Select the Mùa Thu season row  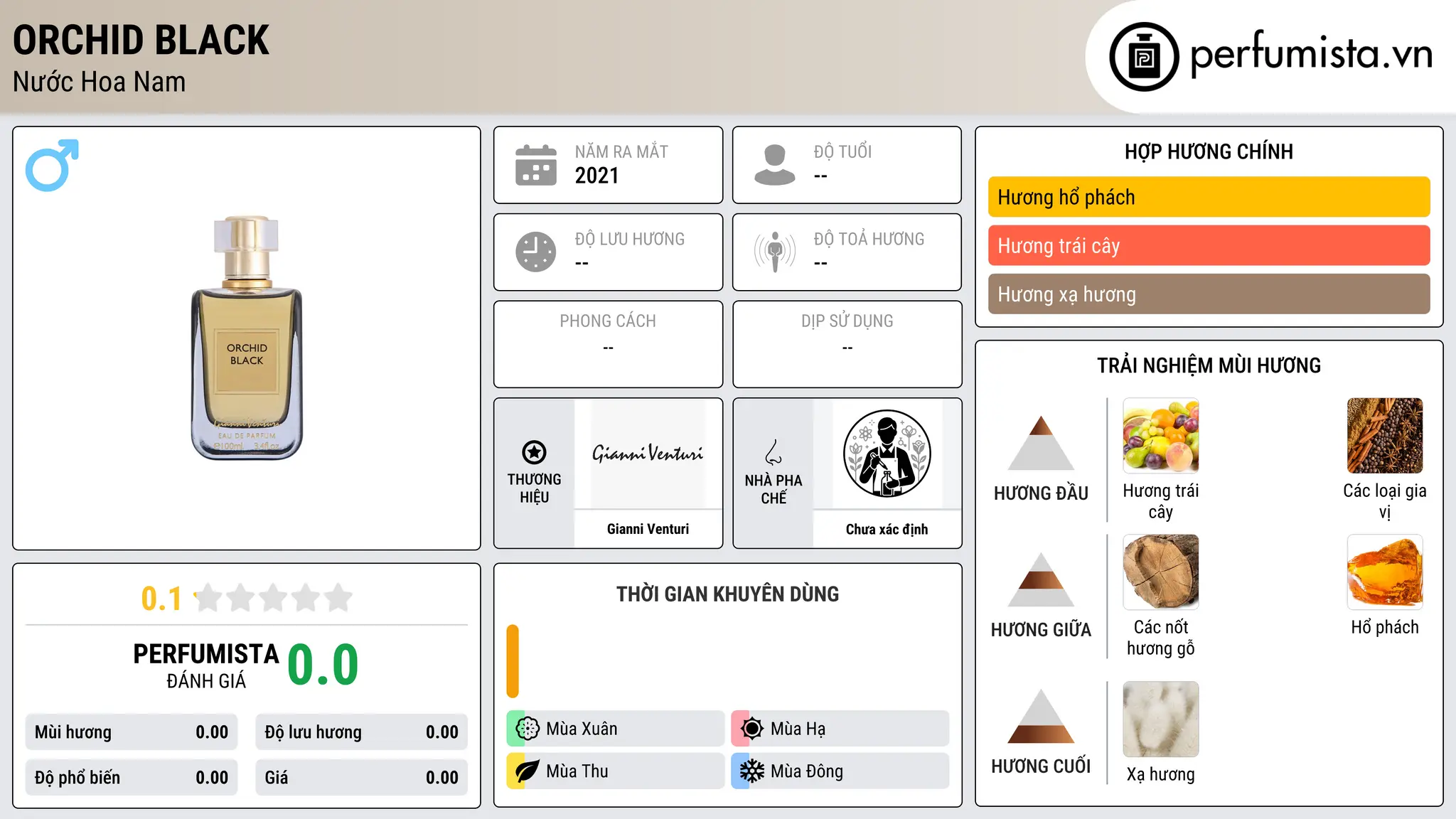[615, 771]
